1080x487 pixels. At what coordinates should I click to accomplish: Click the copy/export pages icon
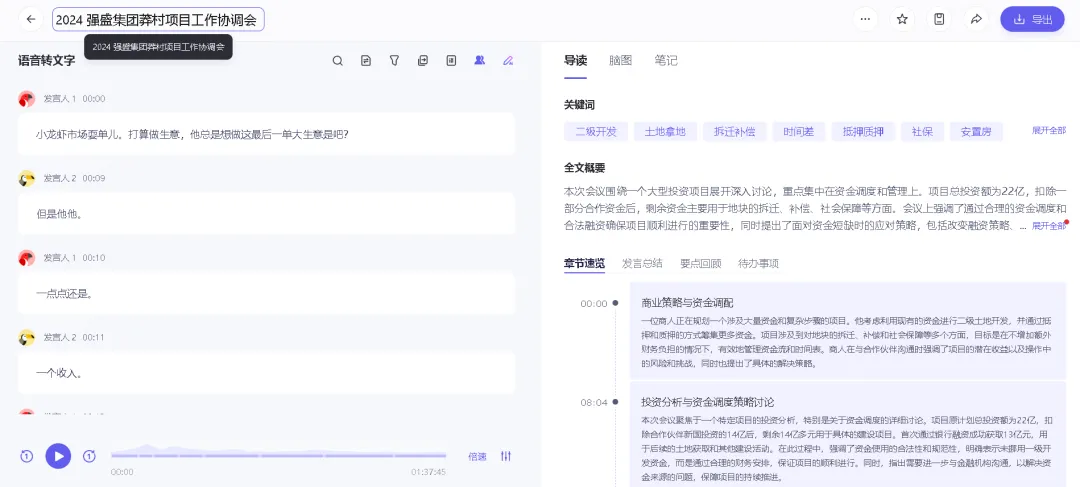point(423,61)
